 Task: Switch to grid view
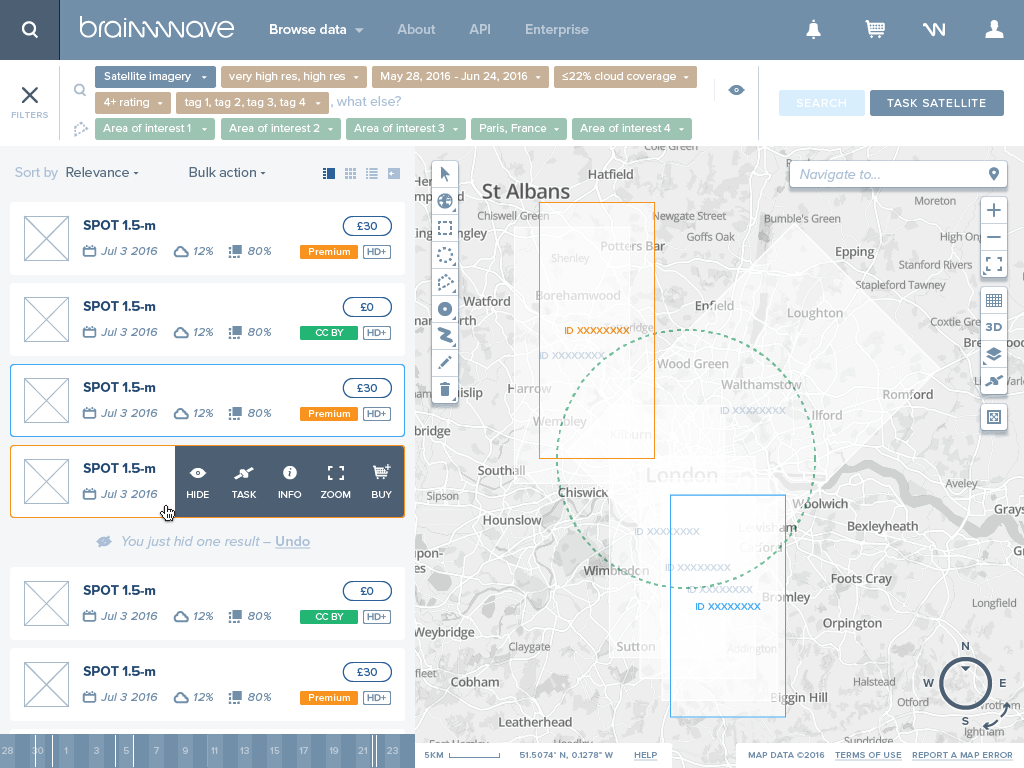[351, 174]
